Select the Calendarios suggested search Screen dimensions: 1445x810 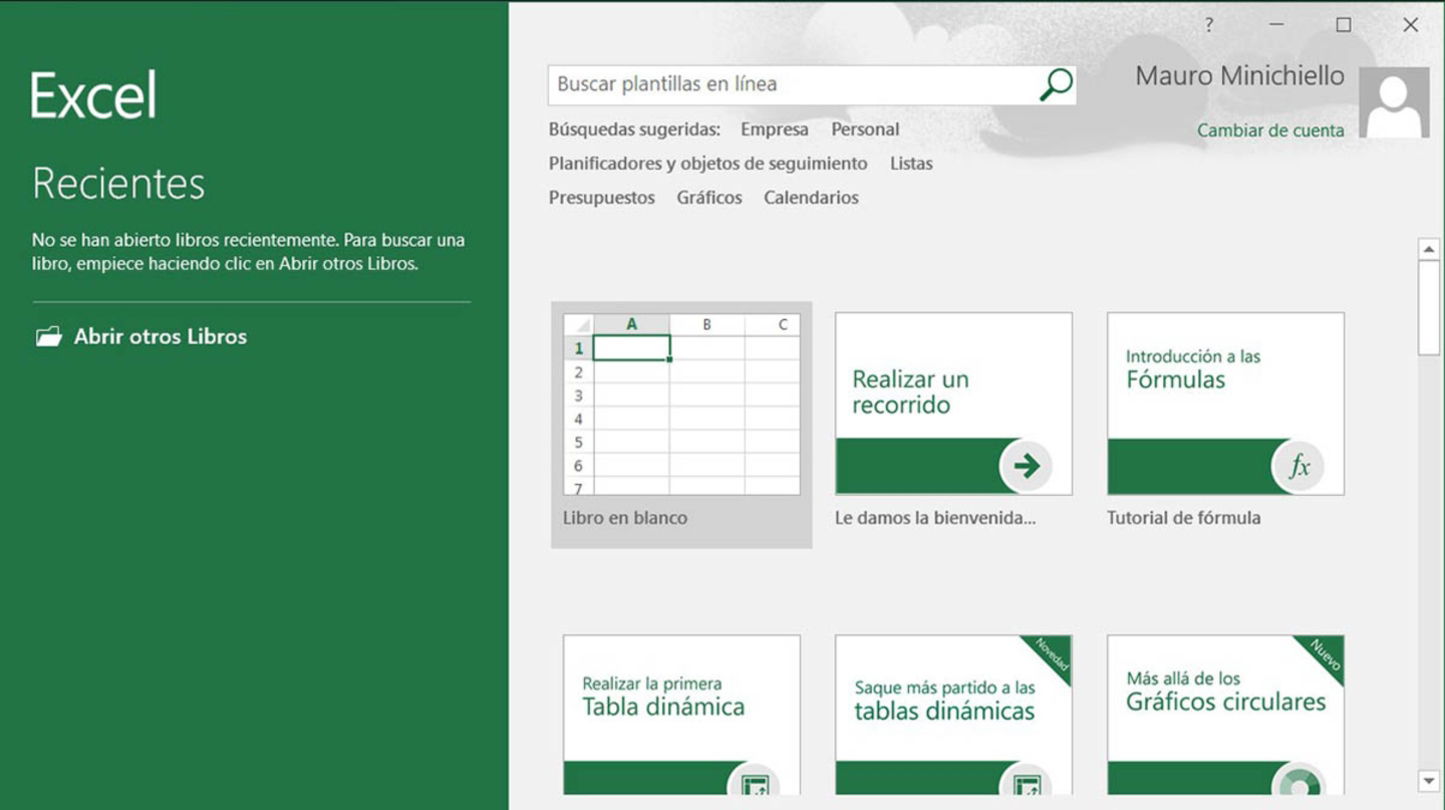click(811, 197)
